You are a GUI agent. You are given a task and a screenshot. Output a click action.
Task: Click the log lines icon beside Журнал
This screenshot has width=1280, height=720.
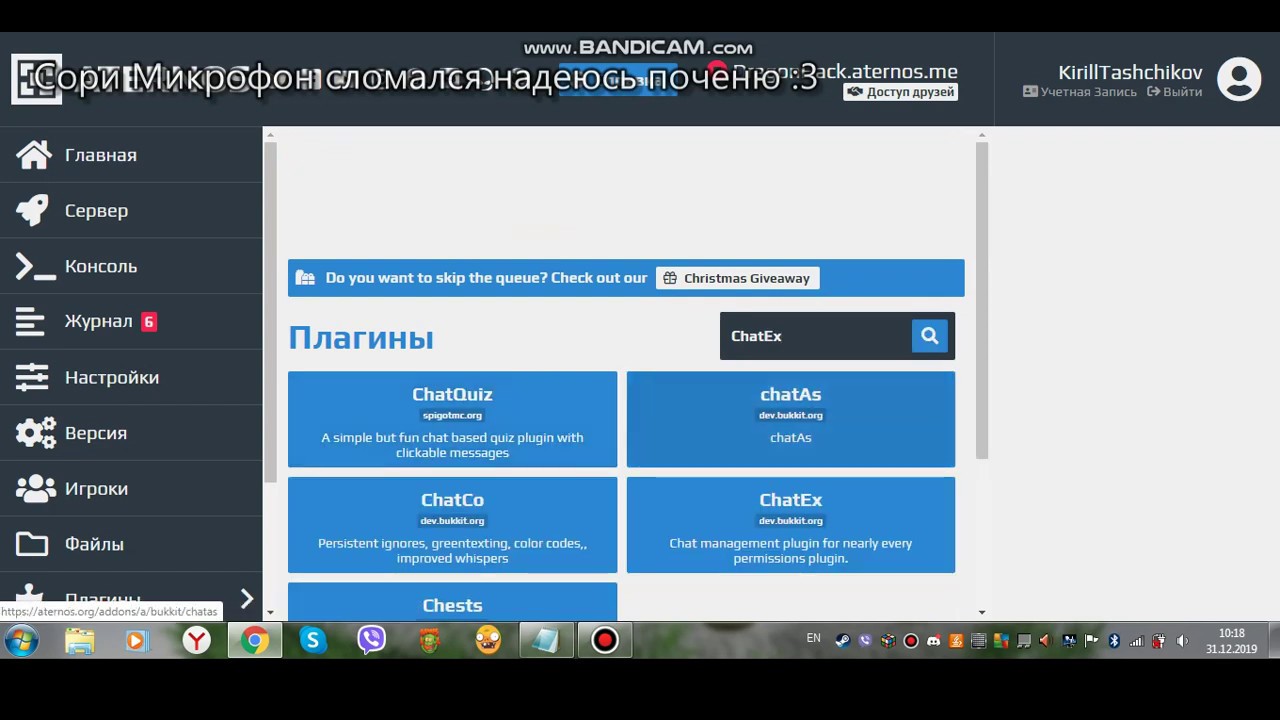click(31, 322)
